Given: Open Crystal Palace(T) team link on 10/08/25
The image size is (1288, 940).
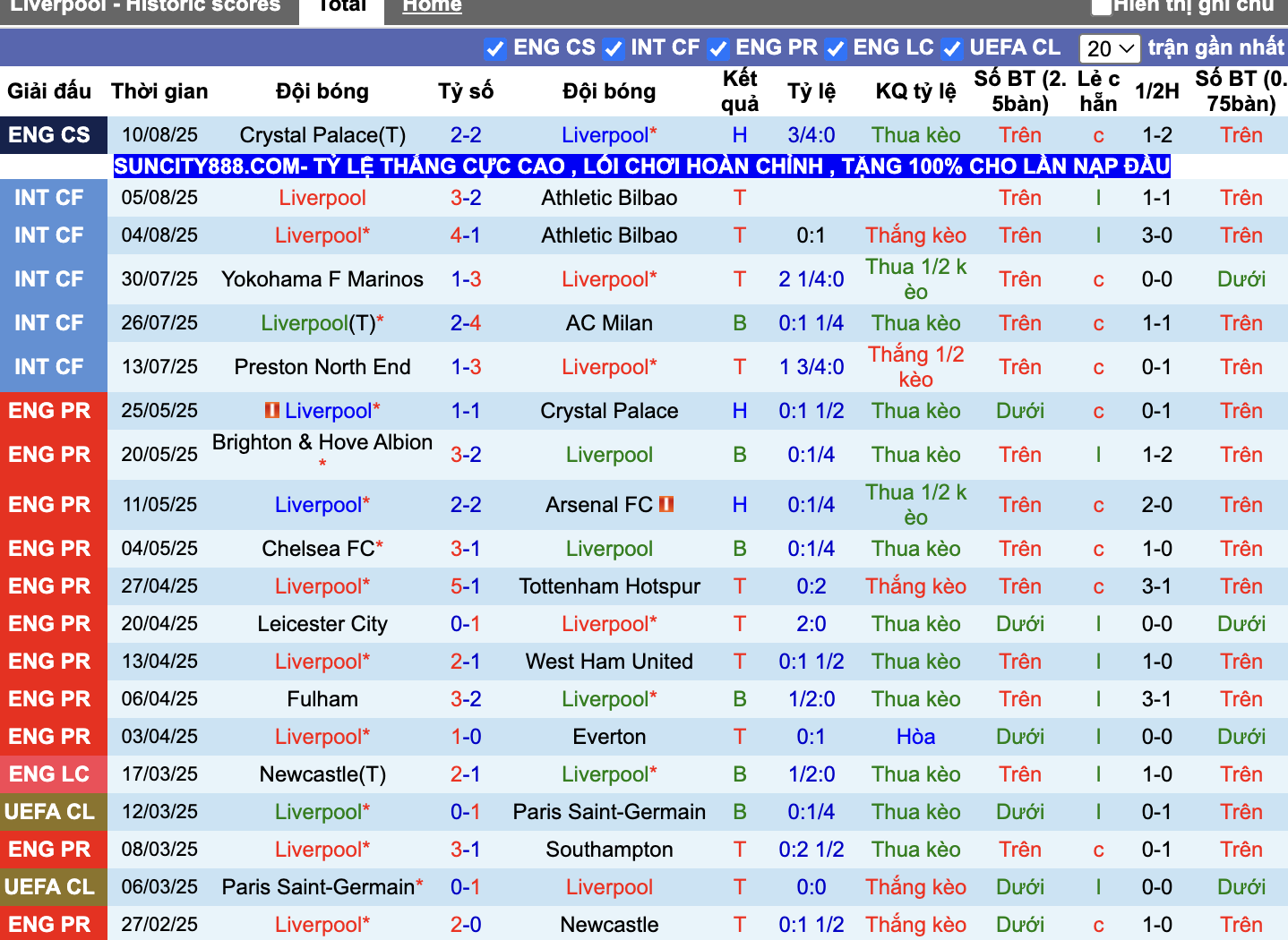Looking at the screenshot, I should point(322,135).
